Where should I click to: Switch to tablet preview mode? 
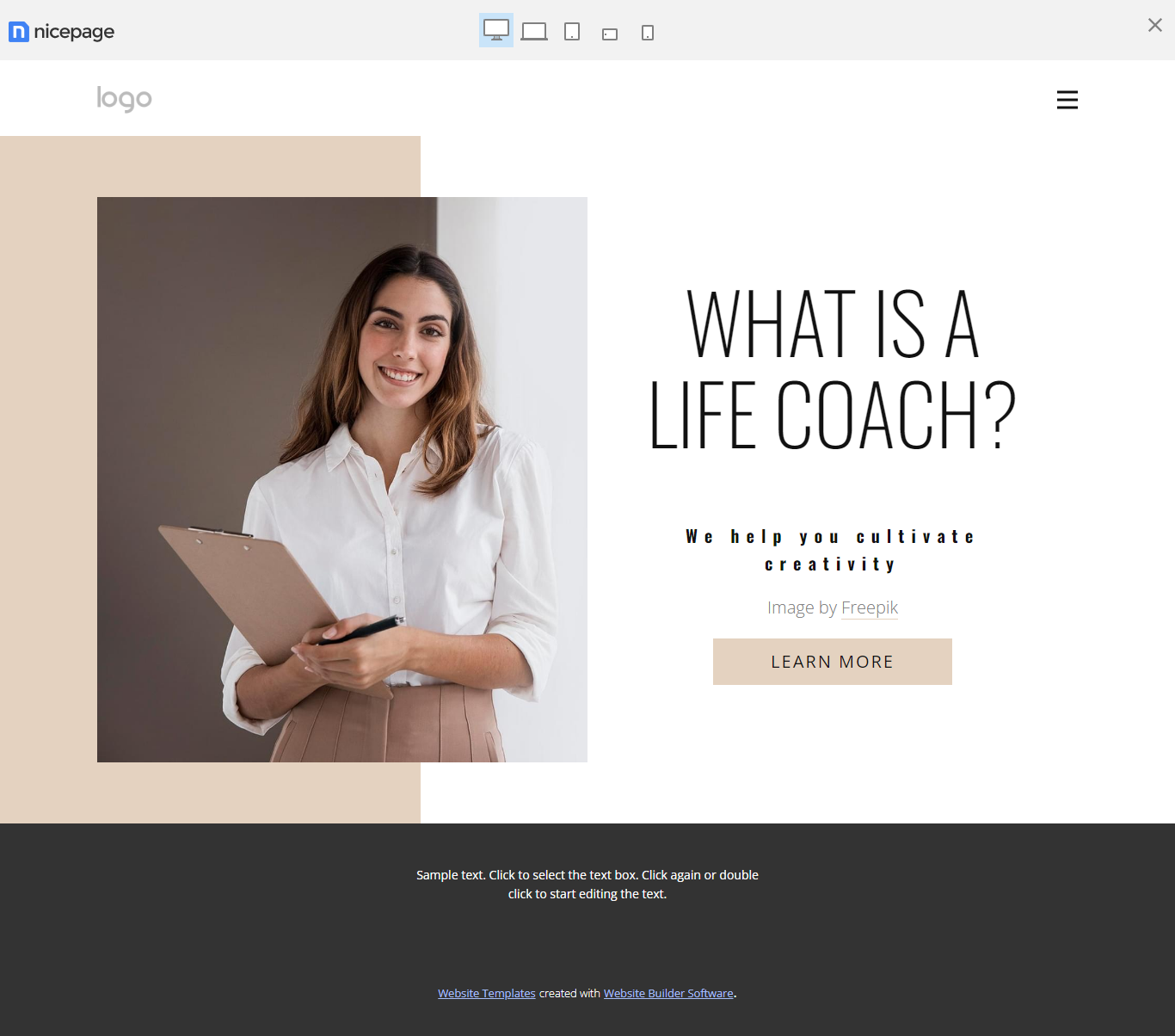[572, 32]
